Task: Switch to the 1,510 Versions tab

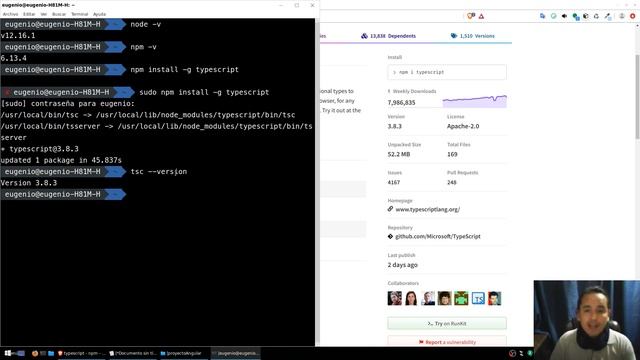Action: (x=472, y=36)
